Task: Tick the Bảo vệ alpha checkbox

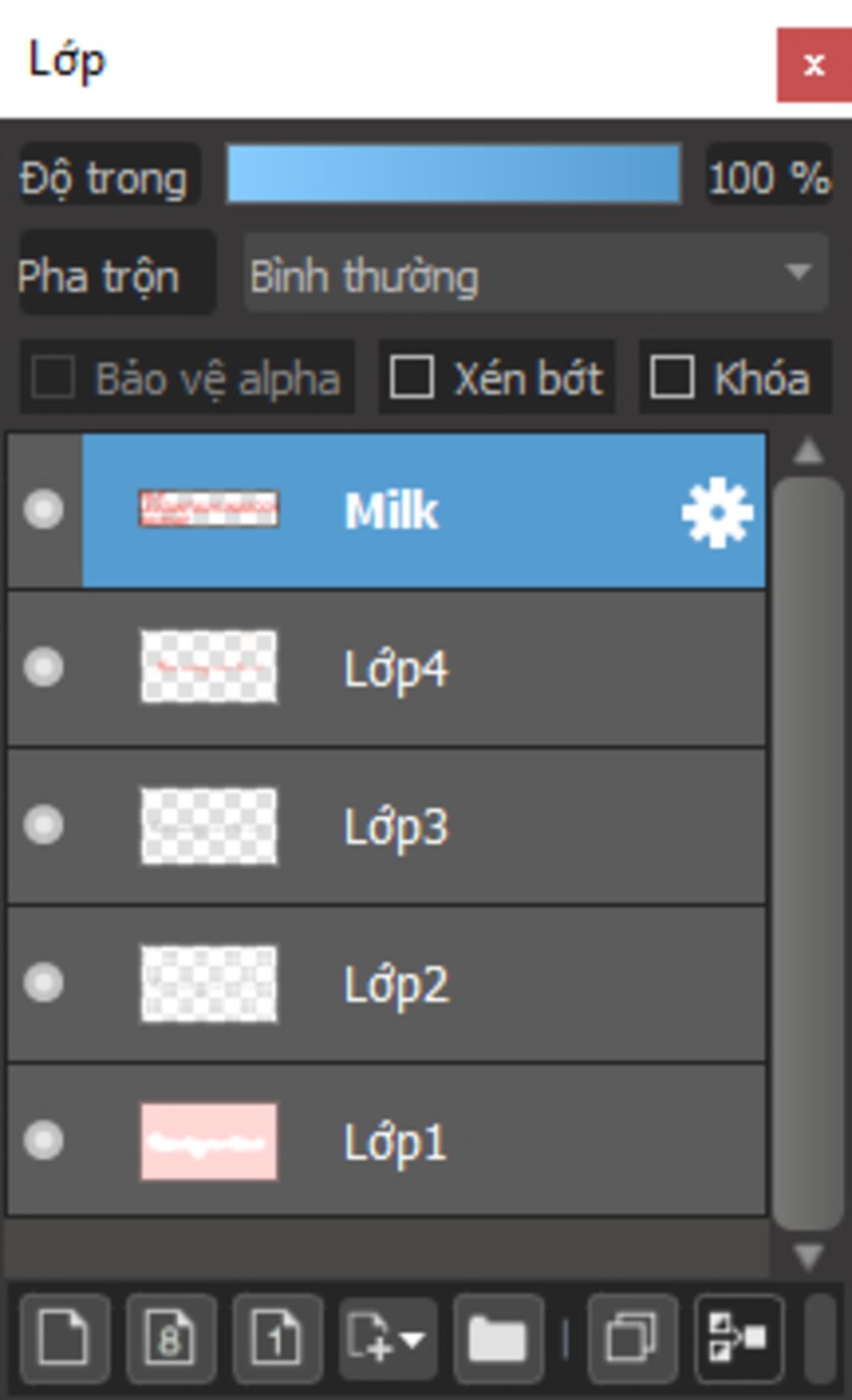Action: point(53,378)
